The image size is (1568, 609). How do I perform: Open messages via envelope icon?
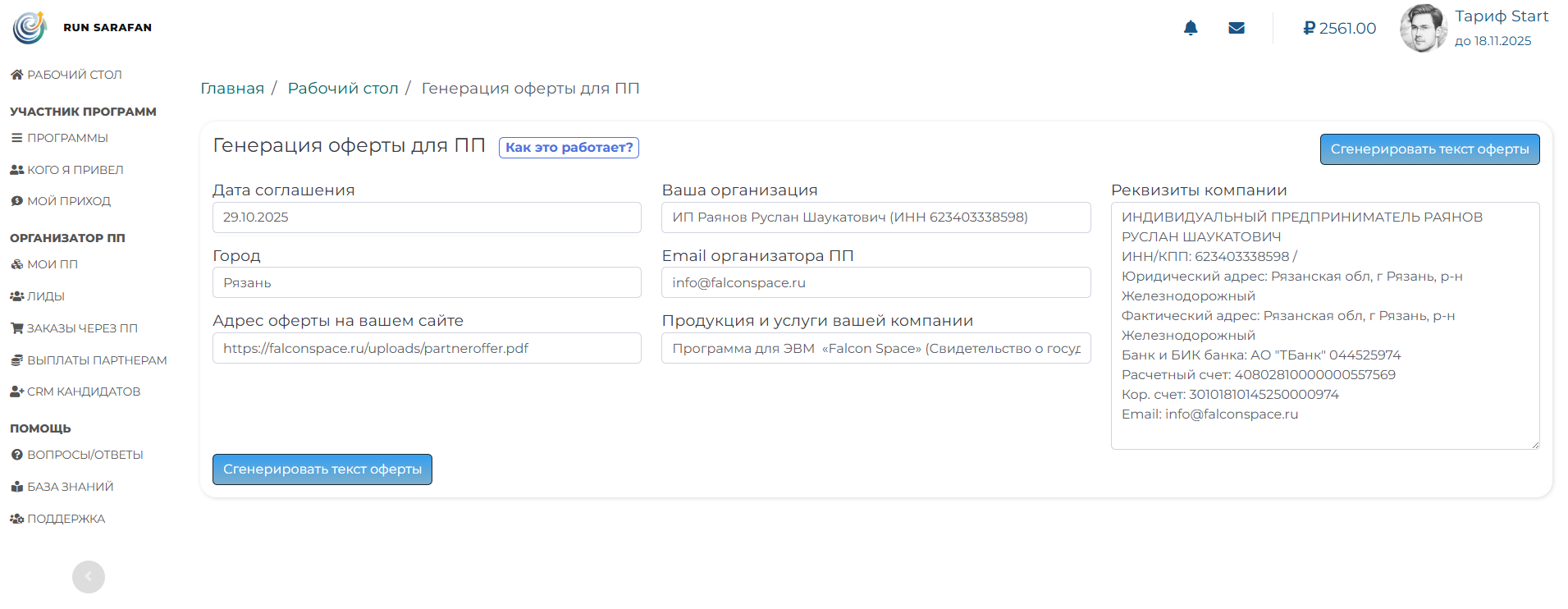pyautogui.click(x=1237, y=28)
